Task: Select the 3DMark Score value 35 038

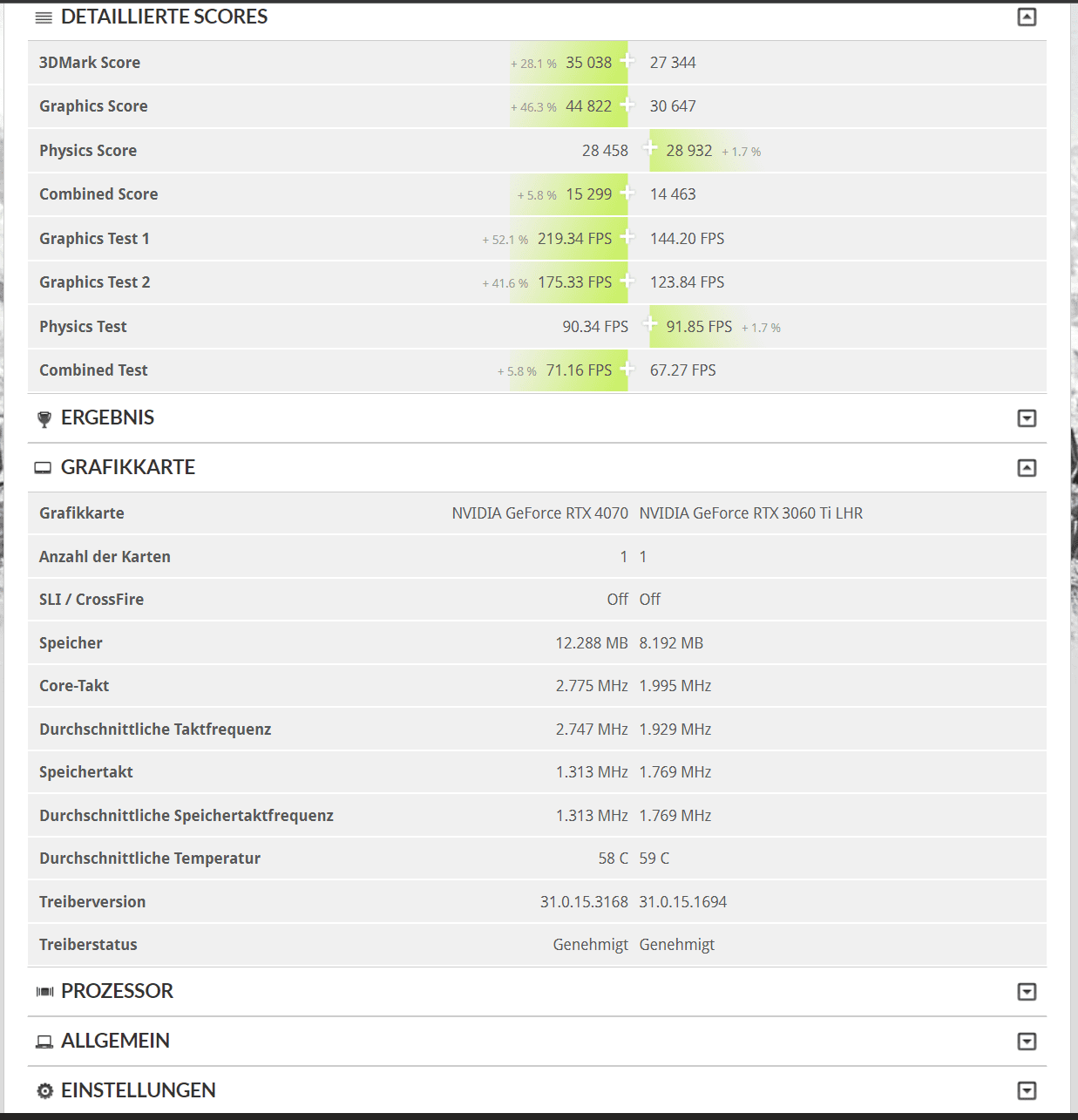Action: (x=589, y=63)
